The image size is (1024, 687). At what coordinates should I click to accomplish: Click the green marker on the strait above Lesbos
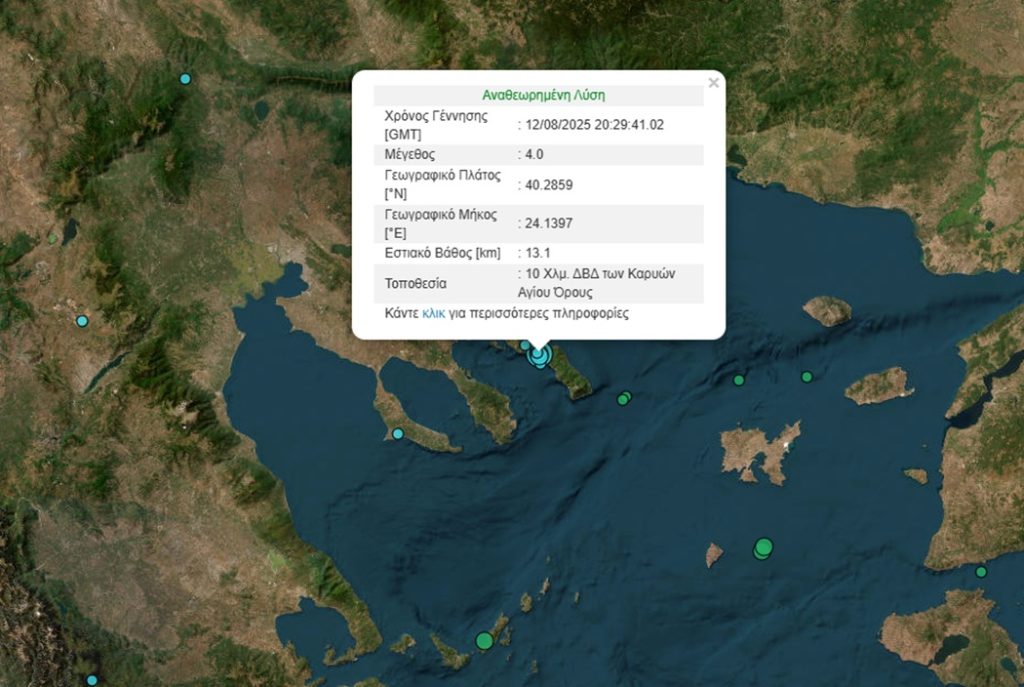coord(981,571)
